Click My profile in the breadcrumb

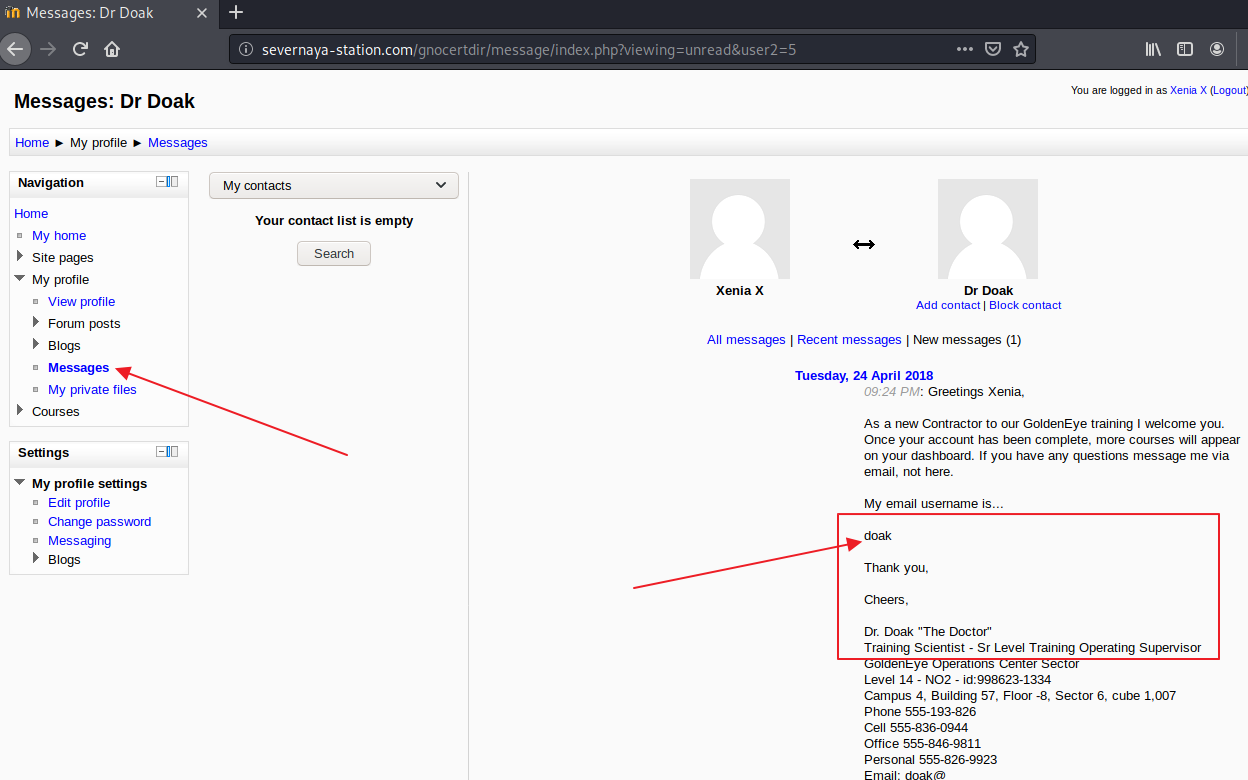(x=98, y=143)
